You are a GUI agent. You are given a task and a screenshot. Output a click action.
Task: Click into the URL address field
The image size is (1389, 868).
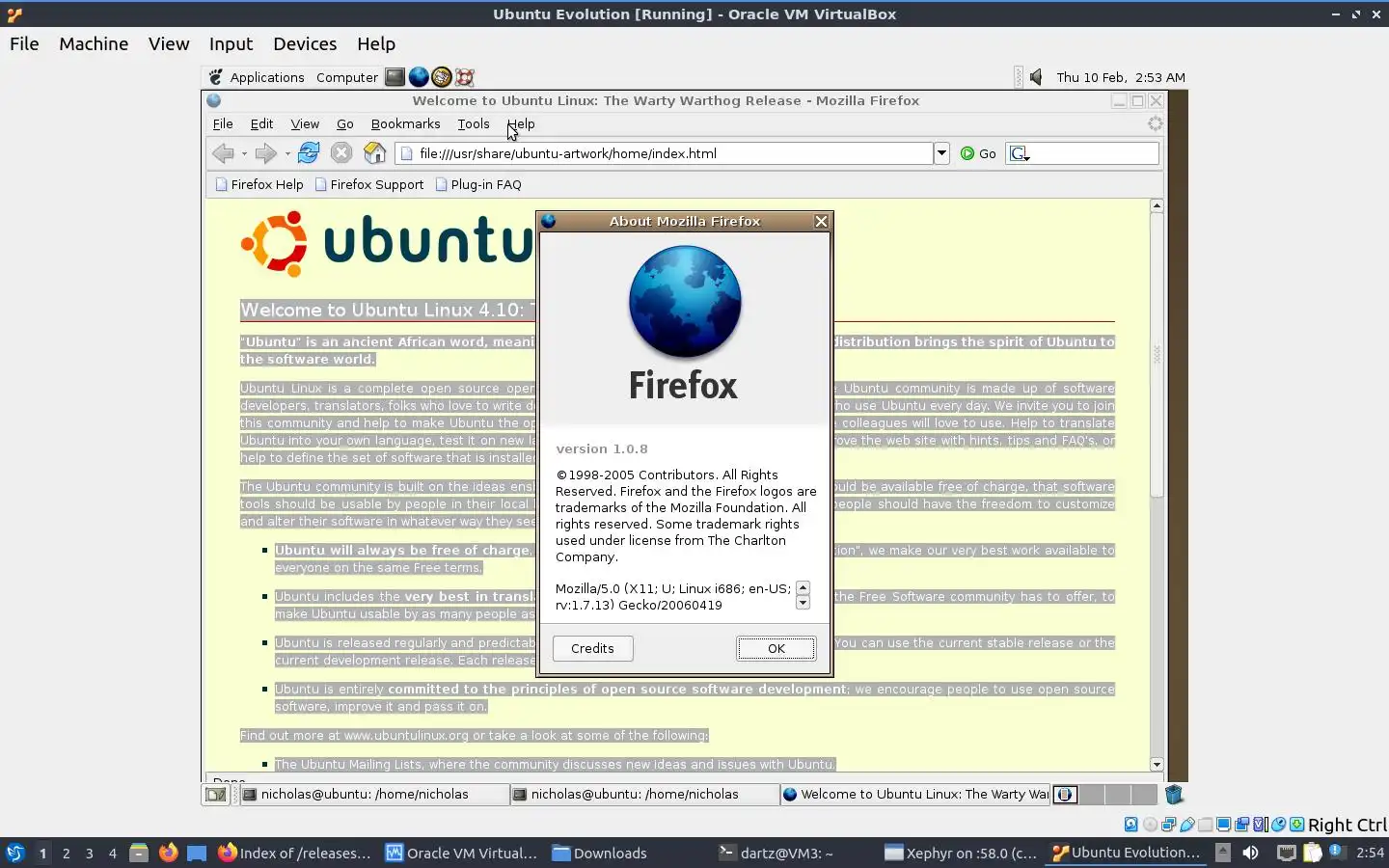pyautogui.click(x=666, y=153)
